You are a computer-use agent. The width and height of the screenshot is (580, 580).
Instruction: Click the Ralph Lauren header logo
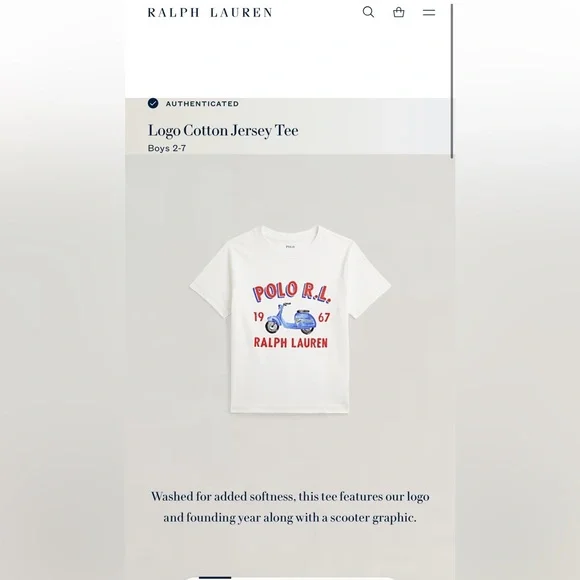pos(210,13)
